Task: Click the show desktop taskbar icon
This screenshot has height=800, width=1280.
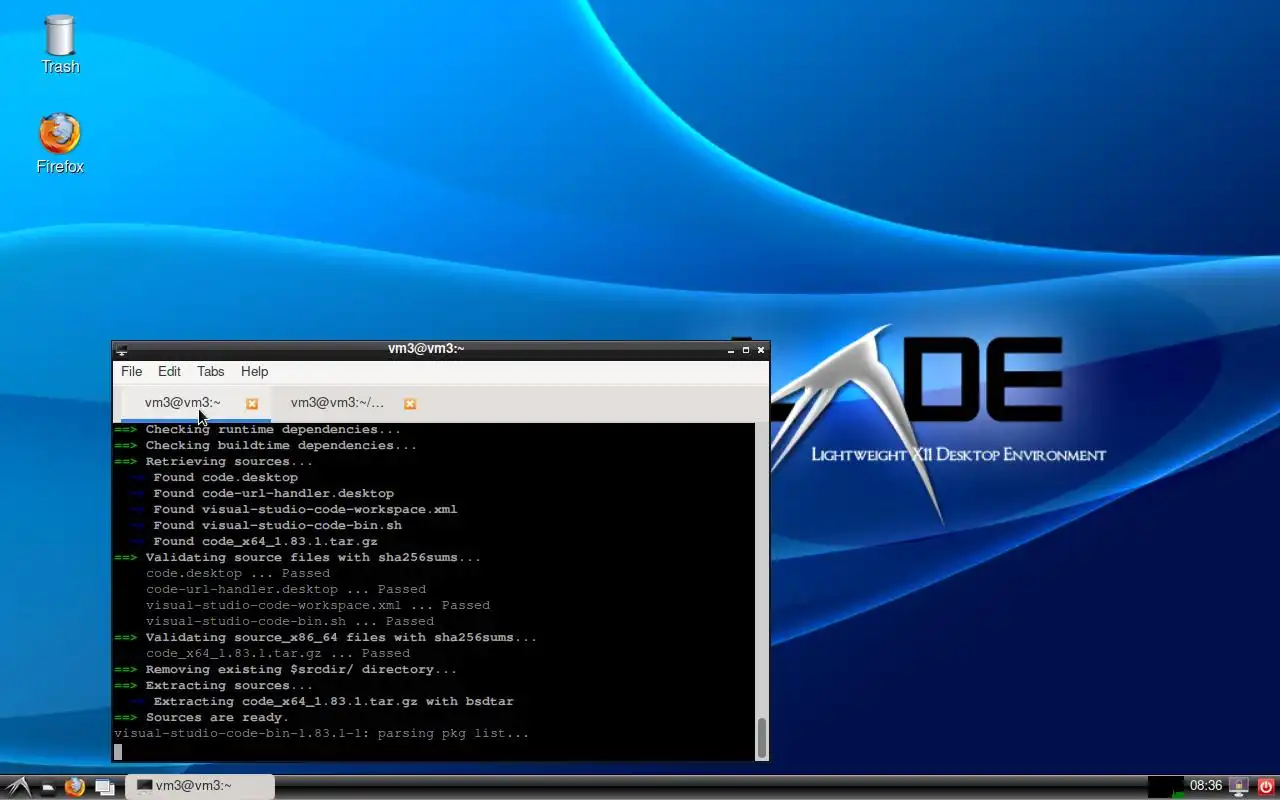Action: click(x=104, y=787)
